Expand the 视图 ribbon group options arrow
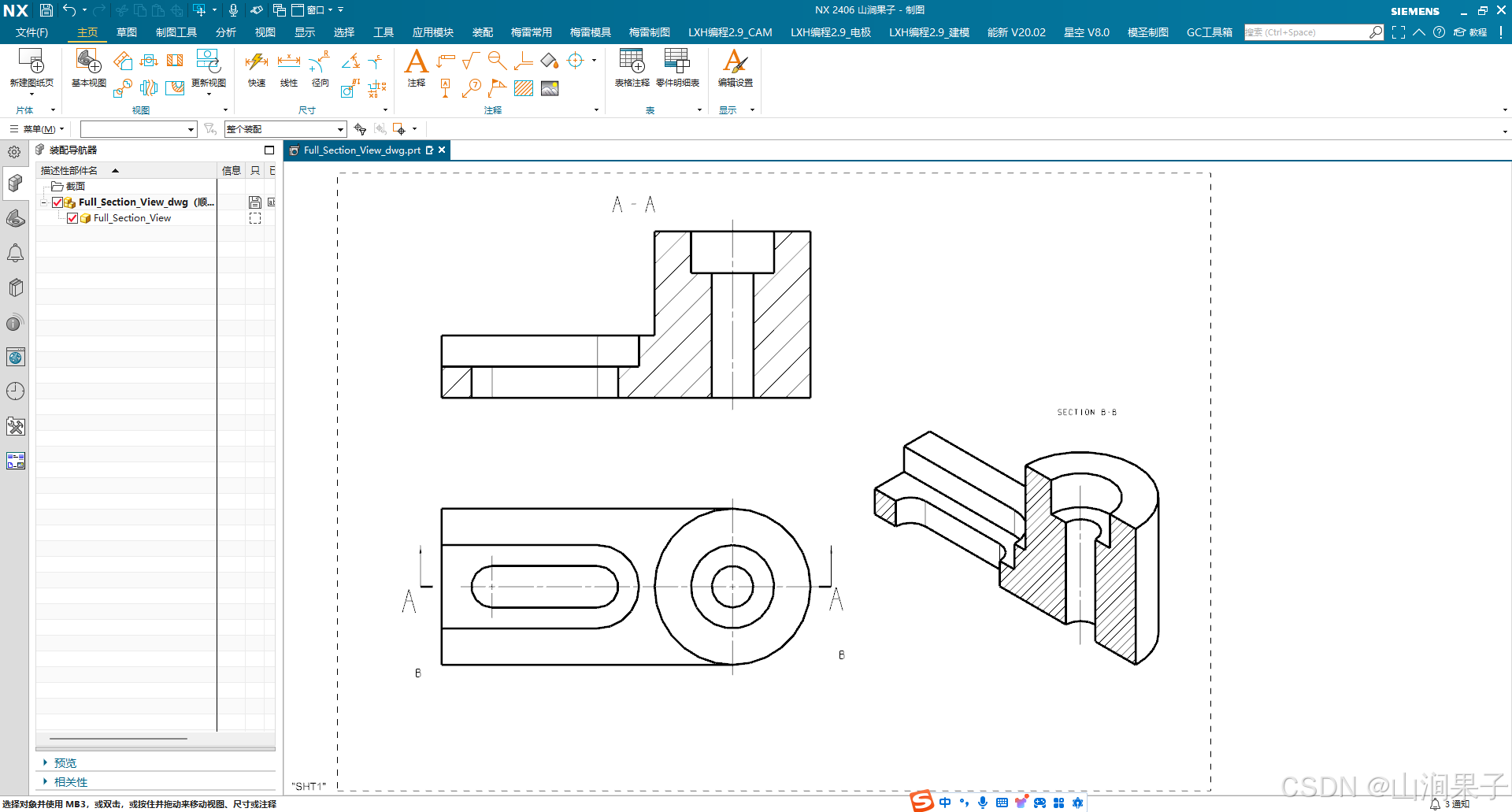1512x812 pixels. (225, 110)
